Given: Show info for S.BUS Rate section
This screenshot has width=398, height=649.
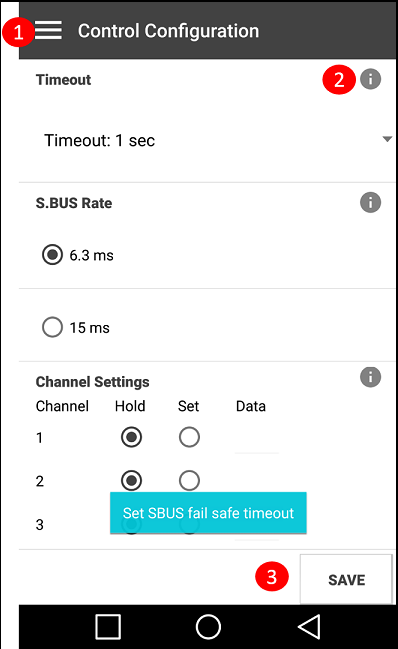Looking at the screenshot, I should (370, 202).
